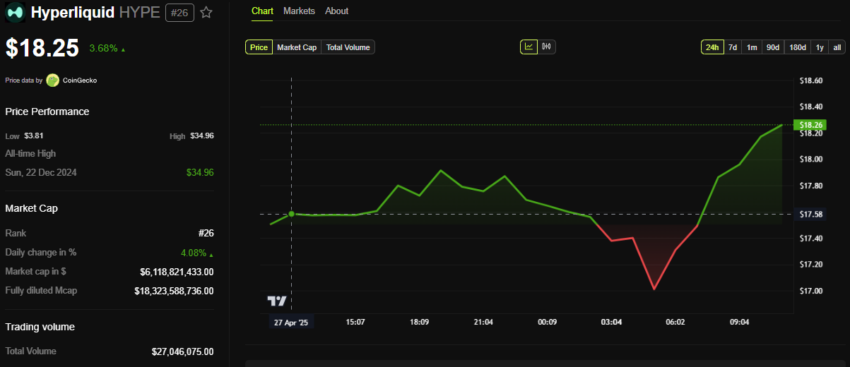Switch to the candlestick chart icon
Screen dimensions: 850x367
click(546, 47)
